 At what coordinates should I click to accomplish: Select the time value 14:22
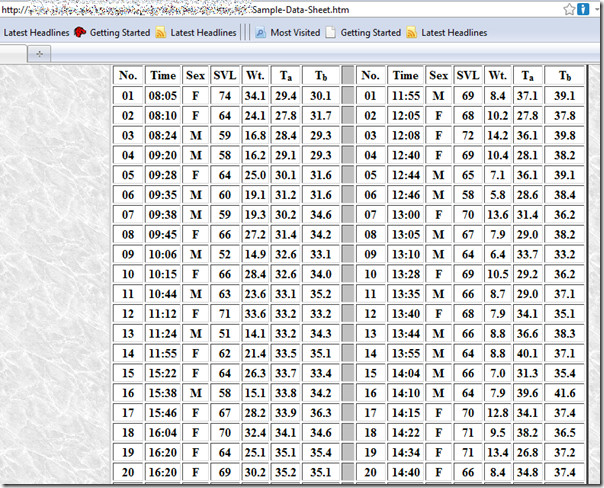tap(406, 433)
